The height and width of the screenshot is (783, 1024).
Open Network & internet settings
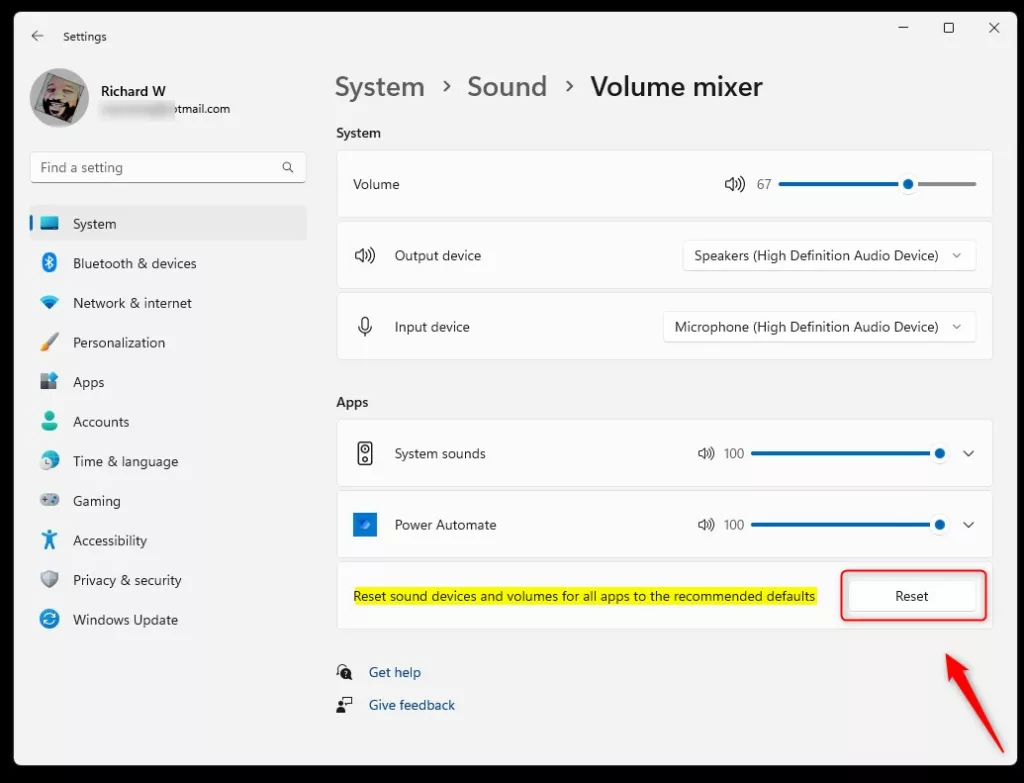click(132, 303)
